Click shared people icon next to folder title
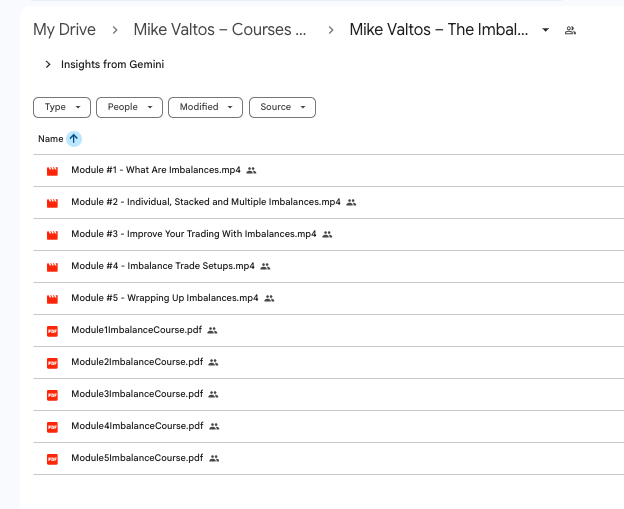Image resolution: width=624 pixels, height=509 pixels. [570, 30]
